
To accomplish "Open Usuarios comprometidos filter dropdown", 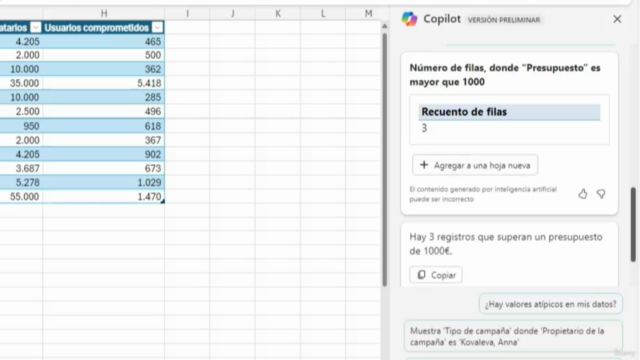I will click(157, 28).
